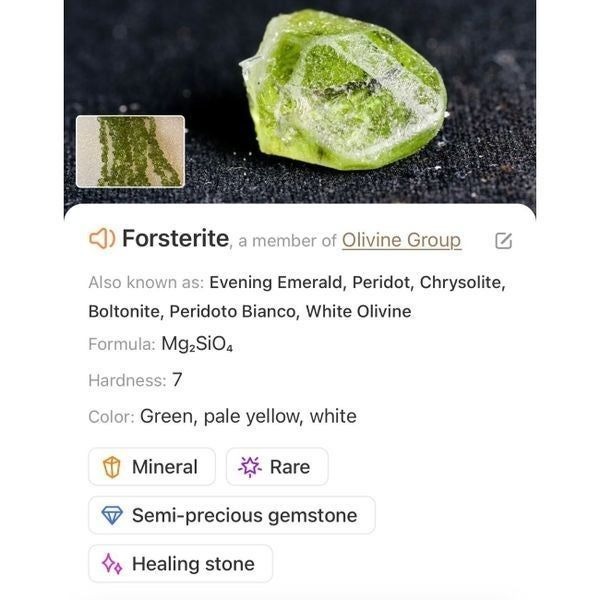This screenshot has width=600, height=600.
Task: Click the Hardness value 7
Action: click(177, 380)
